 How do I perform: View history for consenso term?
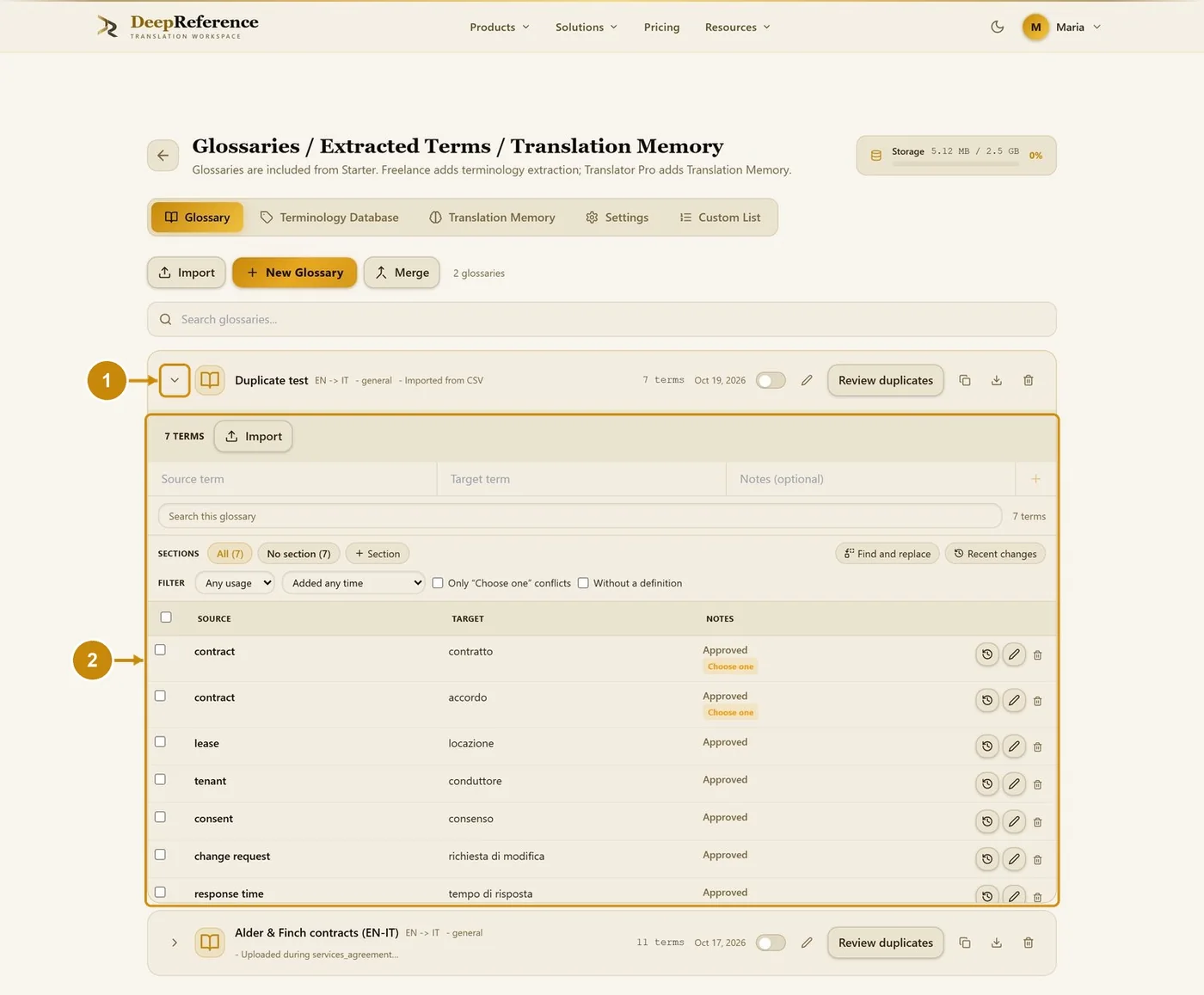[987, 822]
